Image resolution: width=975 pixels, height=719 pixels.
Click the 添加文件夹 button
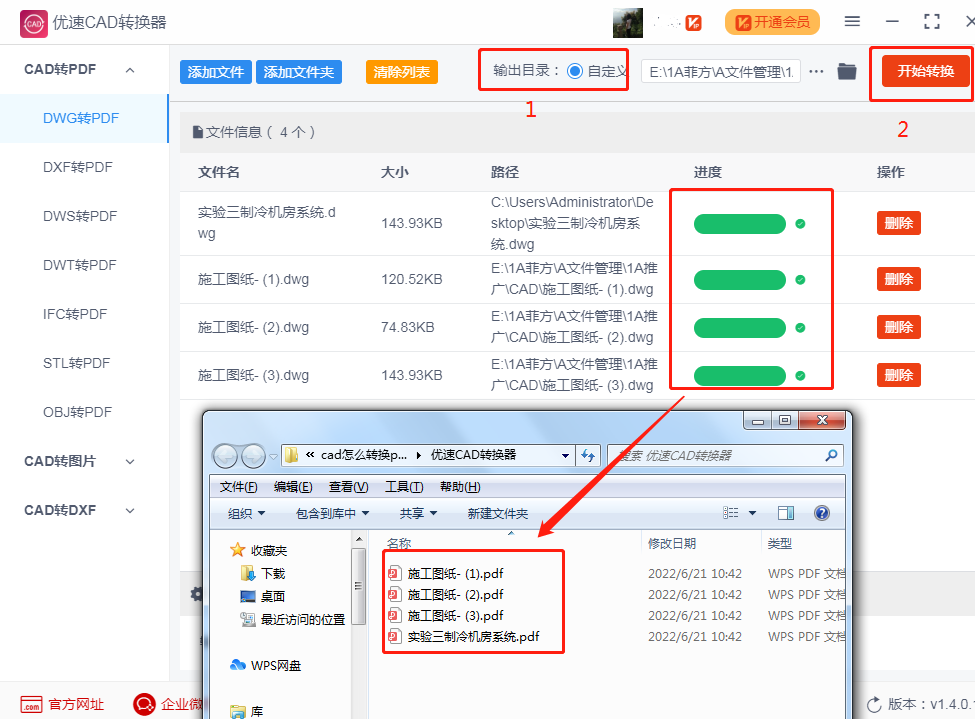[298, 72]
